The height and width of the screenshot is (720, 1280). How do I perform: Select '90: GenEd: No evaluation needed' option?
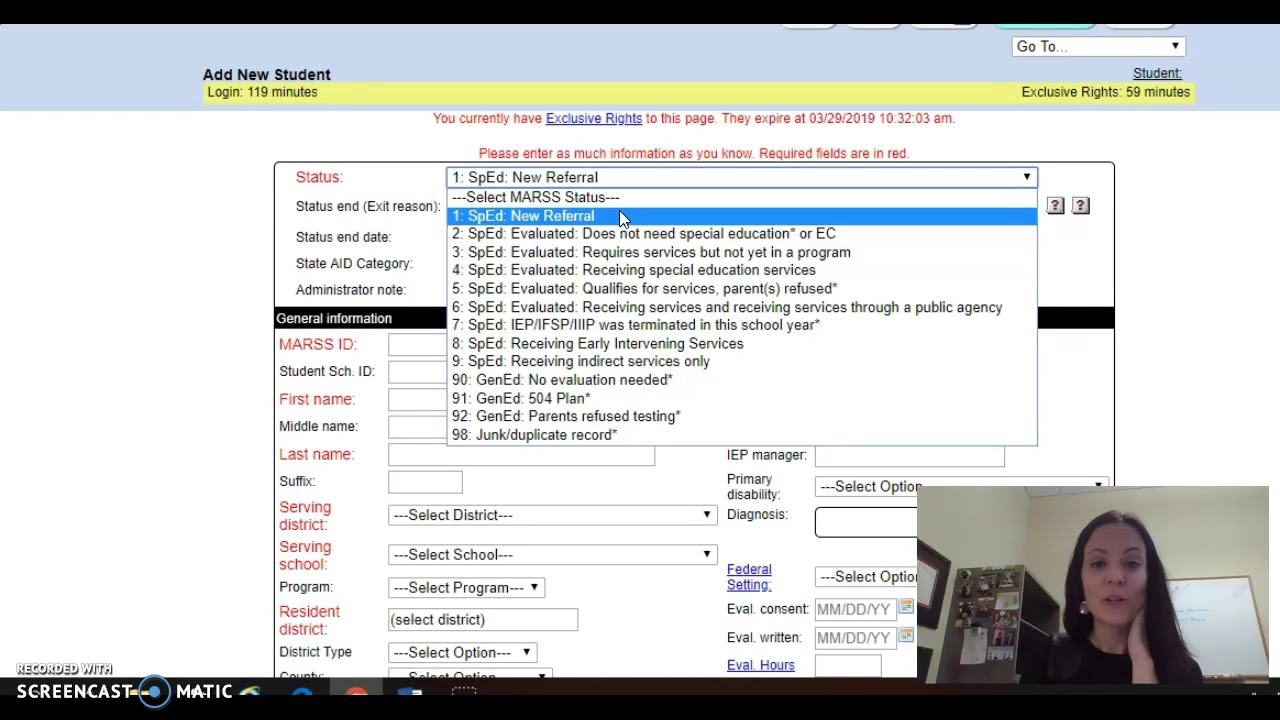coord(742,380)
